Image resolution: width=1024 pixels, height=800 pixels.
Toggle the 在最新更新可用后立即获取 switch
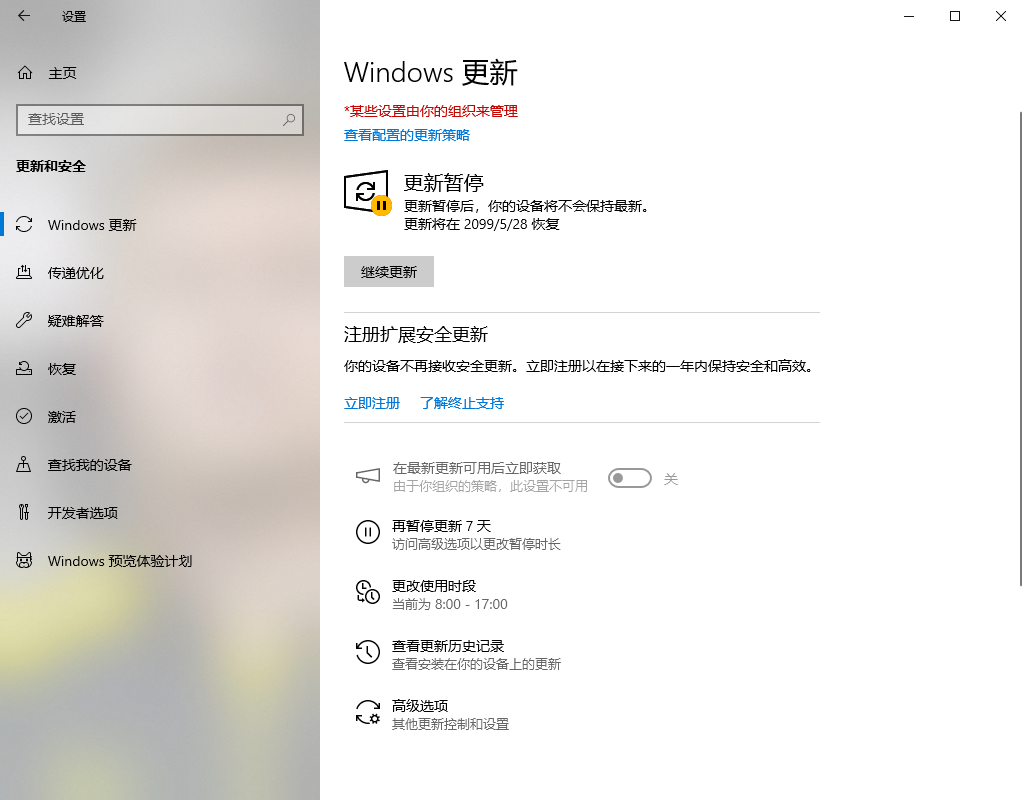[630, 478]
